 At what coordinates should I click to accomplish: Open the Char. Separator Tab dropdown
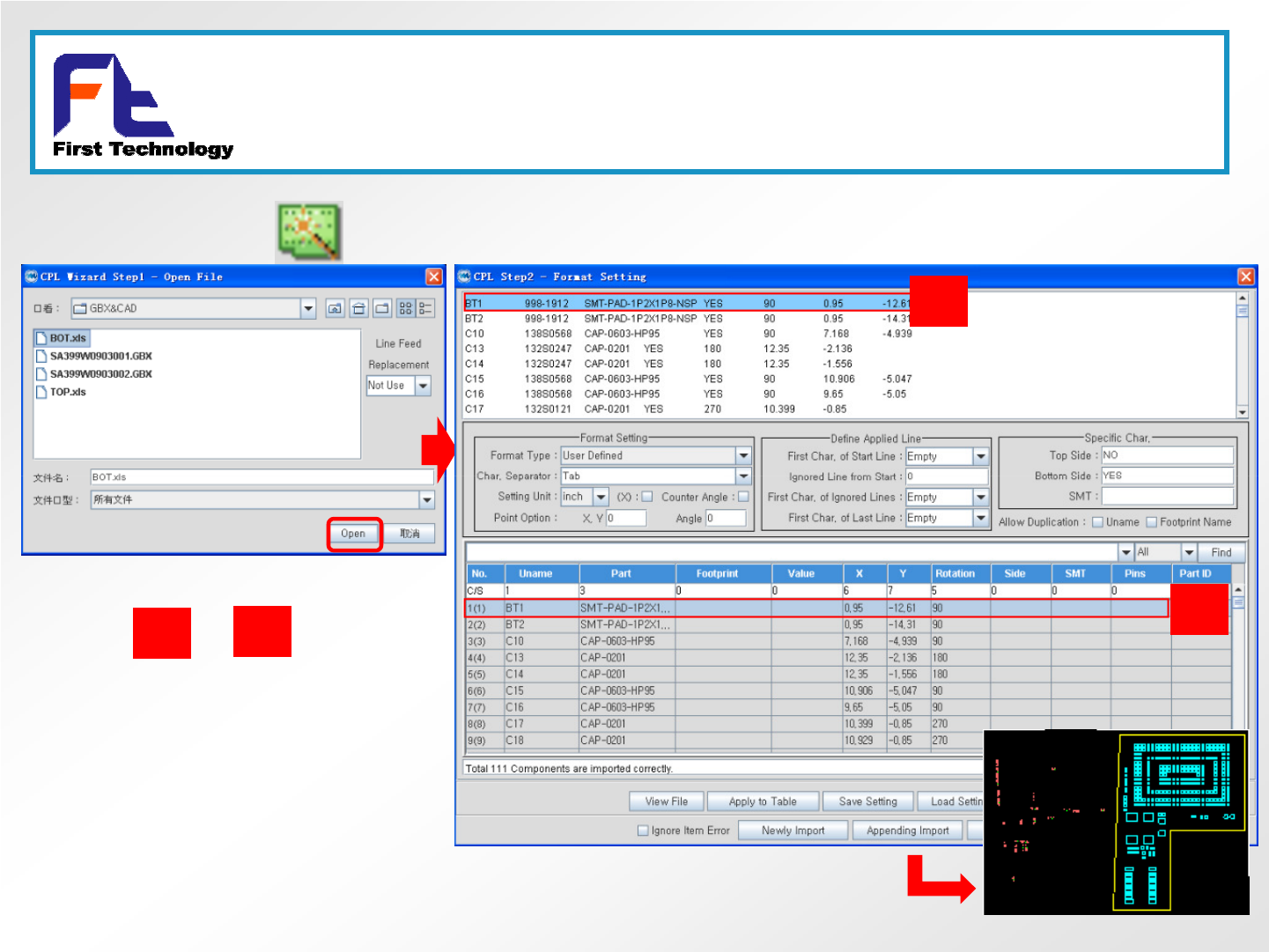click(x=744, y=476)
